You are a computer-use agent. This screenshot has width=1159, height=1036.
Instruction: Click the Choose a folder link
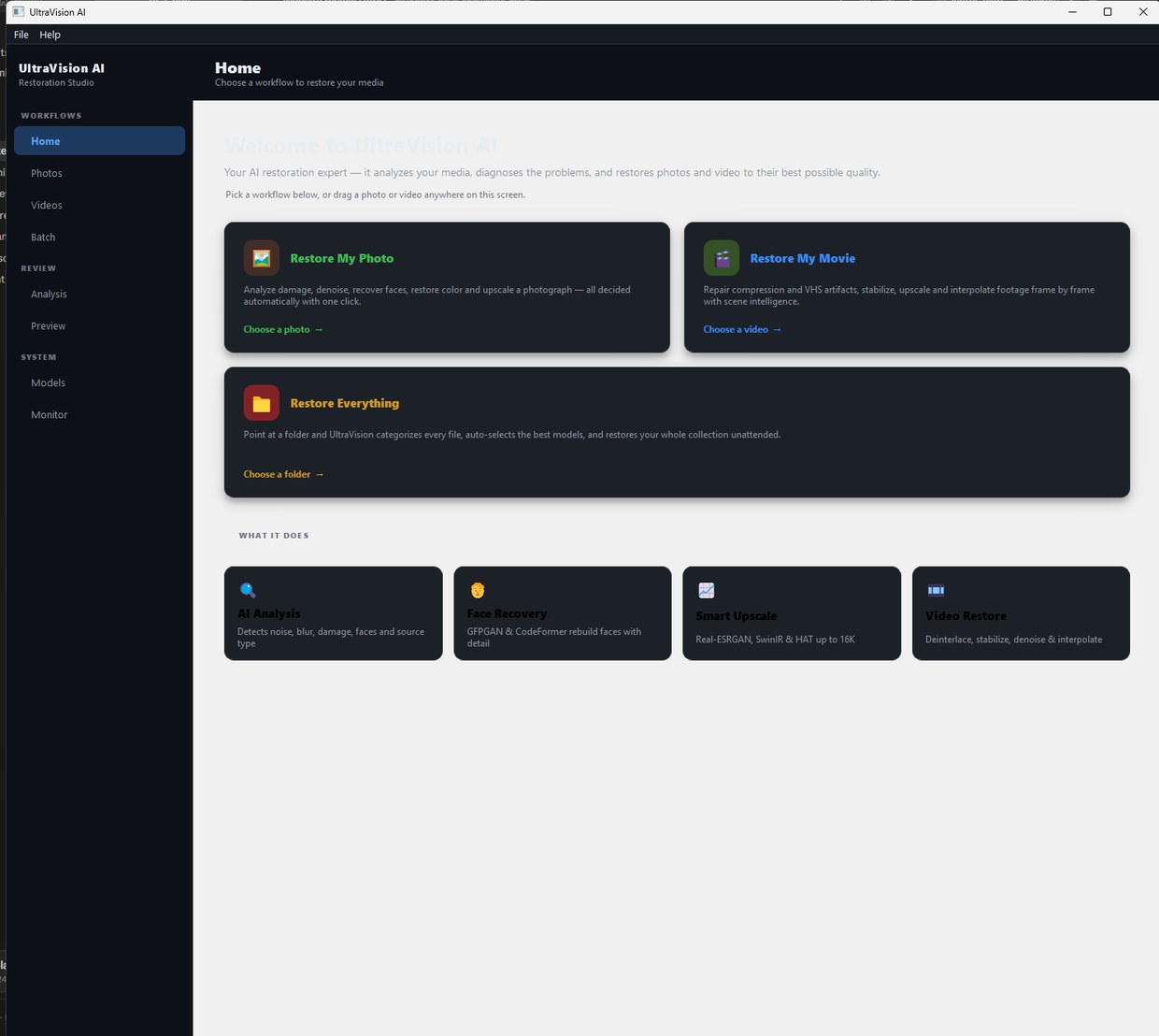point(284,474)
